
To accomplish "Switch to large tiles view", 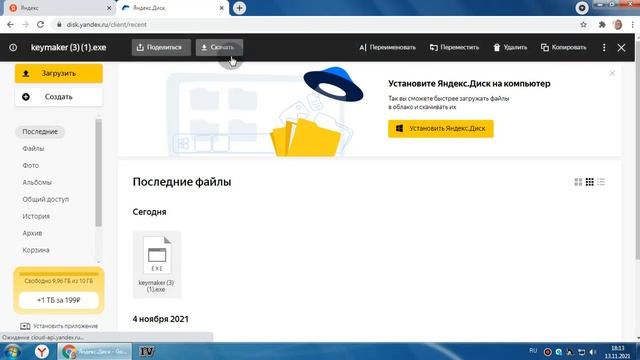I will point(578,182).
